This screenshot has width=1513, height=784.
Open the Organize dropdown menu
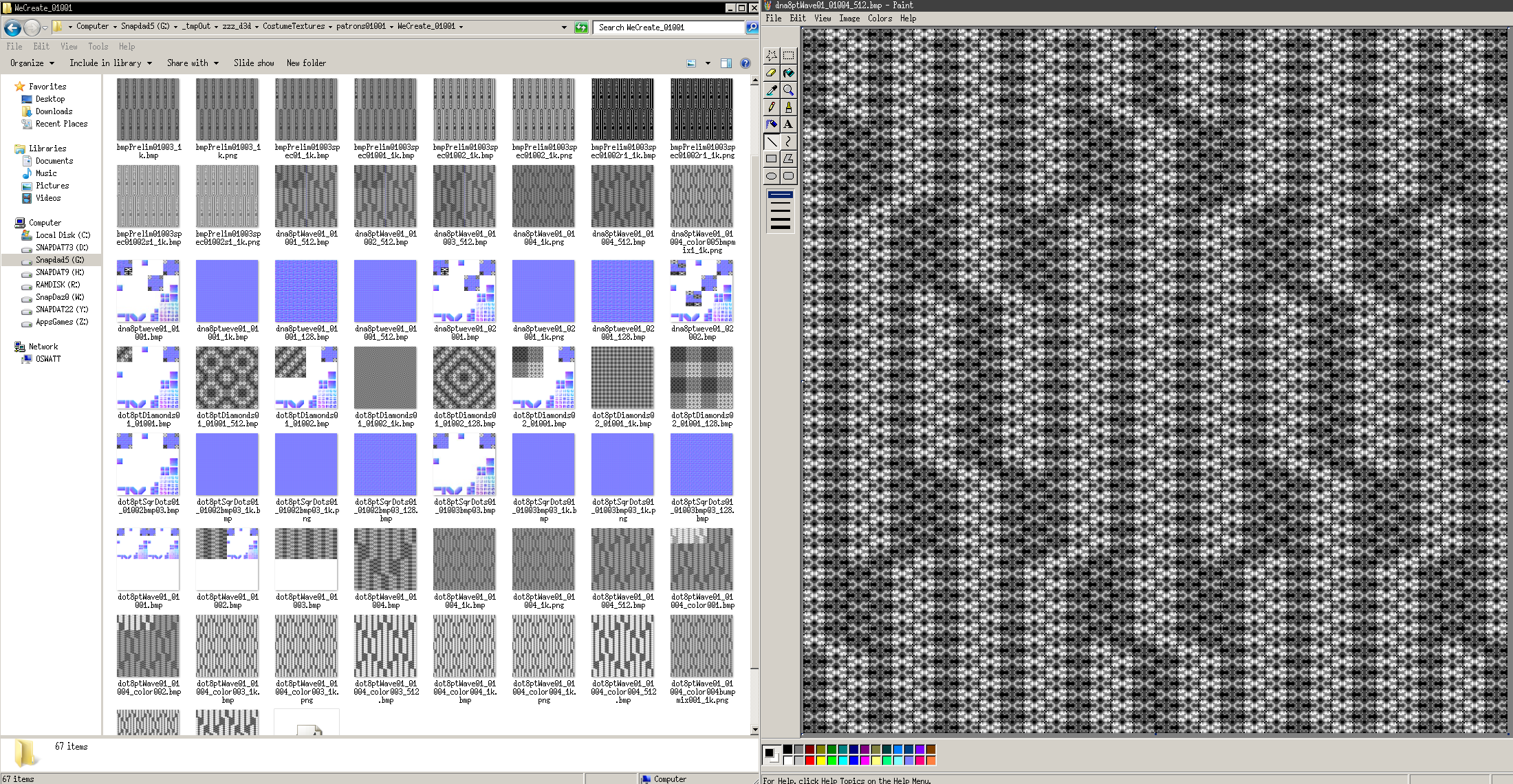[x=32, y=63]
